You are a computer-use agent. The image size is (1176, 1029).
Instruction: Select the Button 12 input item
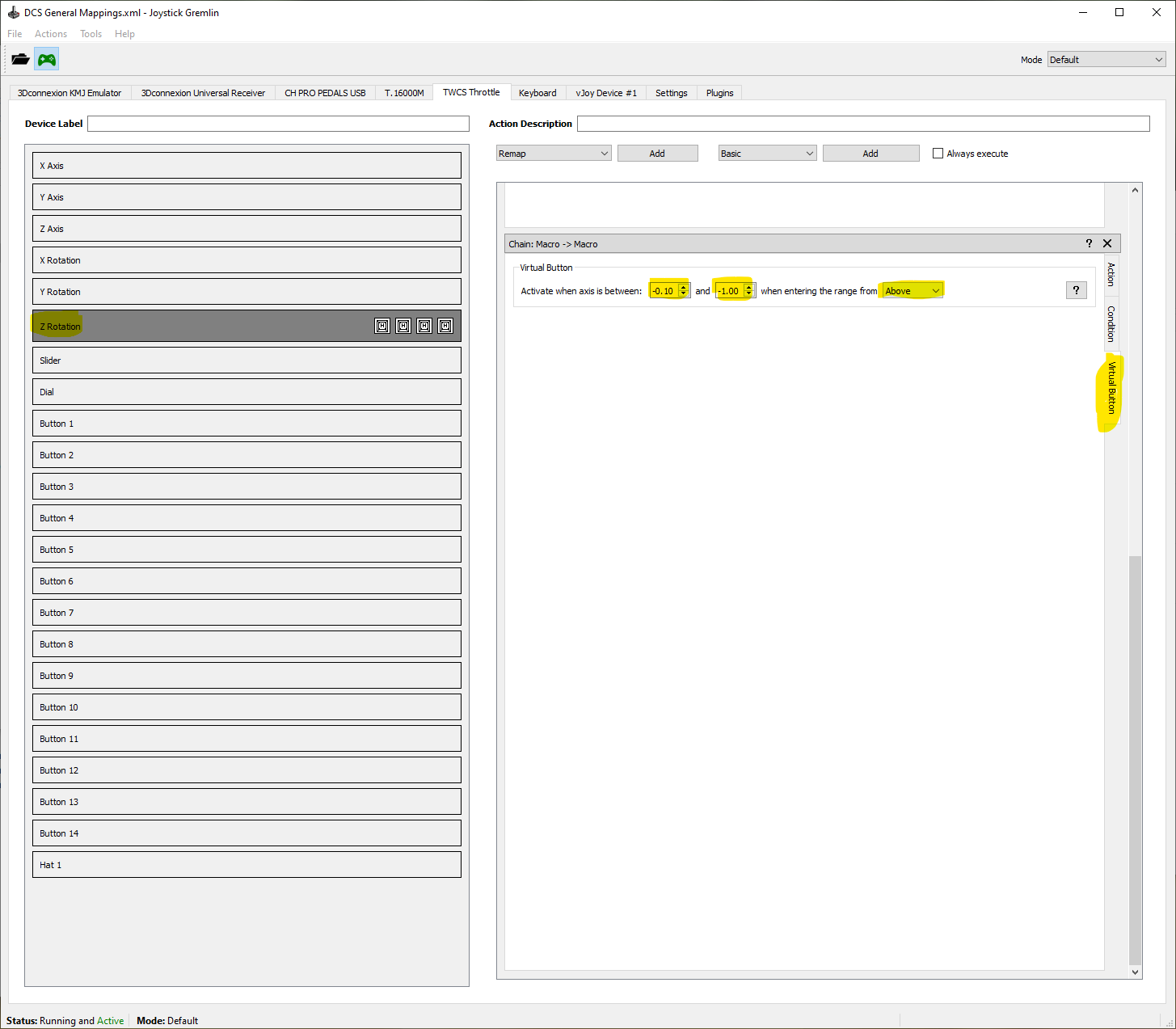click(247, 770)
